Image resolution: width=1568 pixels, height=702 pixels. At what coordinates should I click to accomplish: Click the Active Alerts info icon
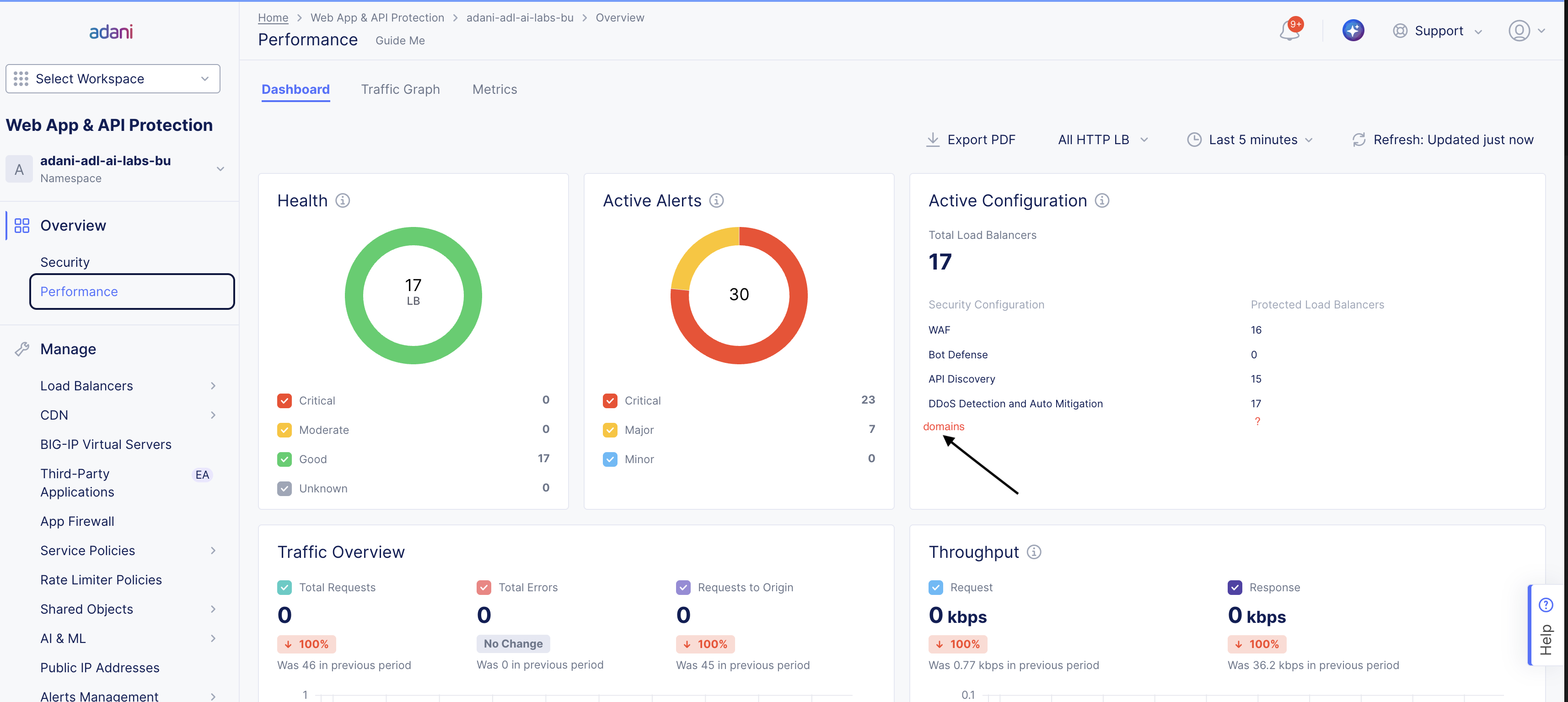click(x=716, y=200)
